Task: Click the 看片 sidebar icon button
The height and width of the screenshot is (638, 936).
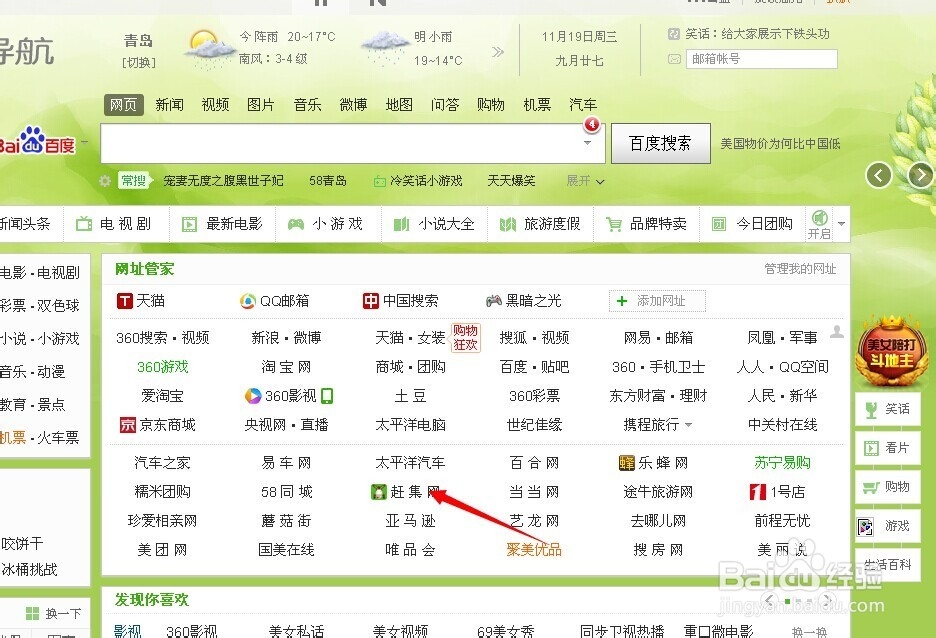Action: click(887, 448)
